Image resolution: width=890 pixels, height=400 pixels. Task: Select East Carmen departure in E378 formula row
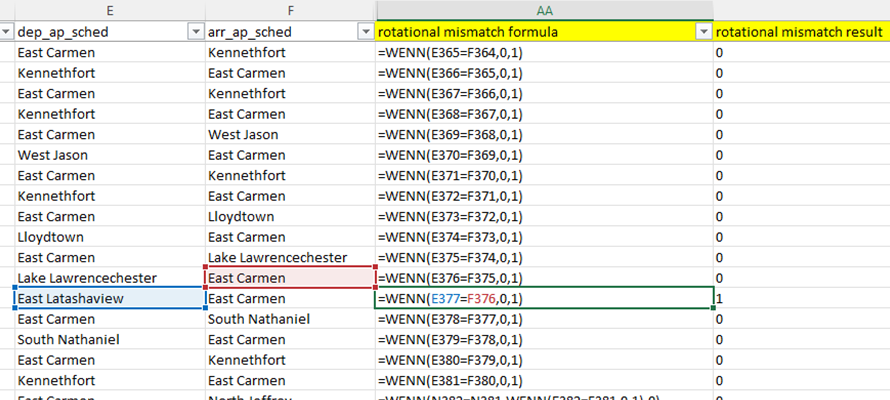pyautogui.click(x=110, y=319)
